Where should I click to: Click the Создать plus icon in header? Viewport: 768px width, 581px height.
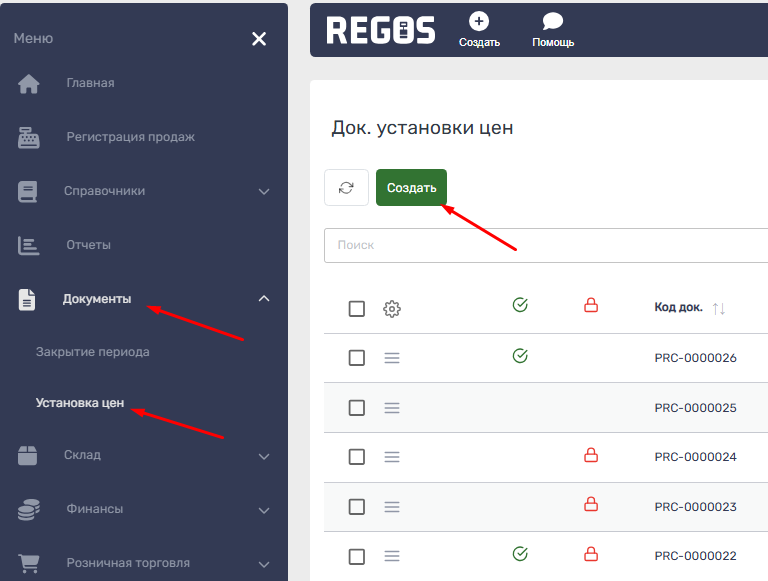pos(479,22)
